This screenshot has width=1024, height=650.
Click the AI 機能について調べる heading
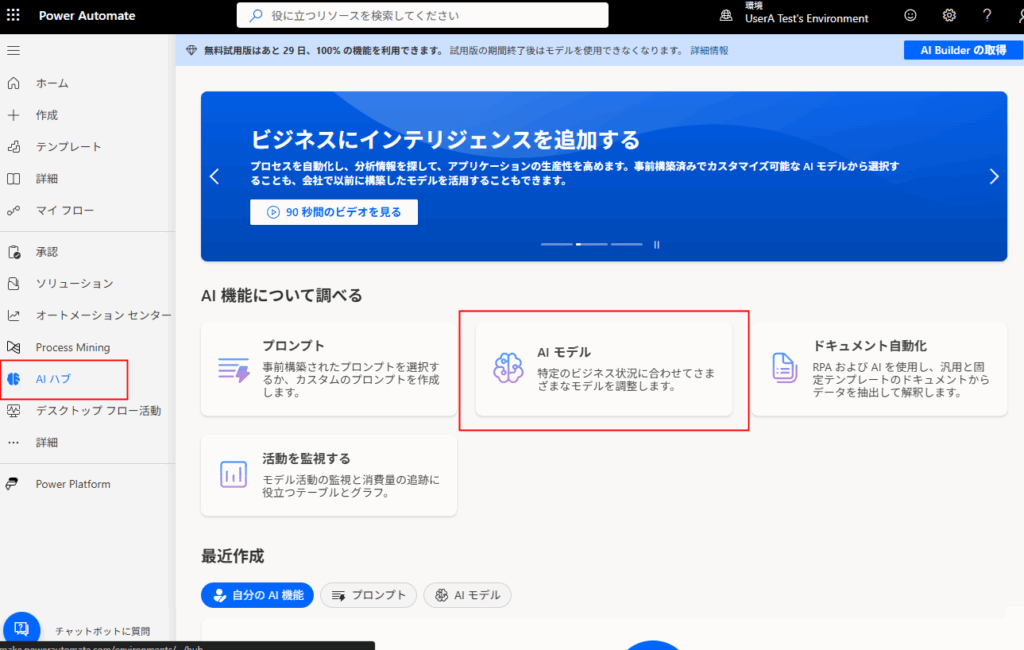281,295
